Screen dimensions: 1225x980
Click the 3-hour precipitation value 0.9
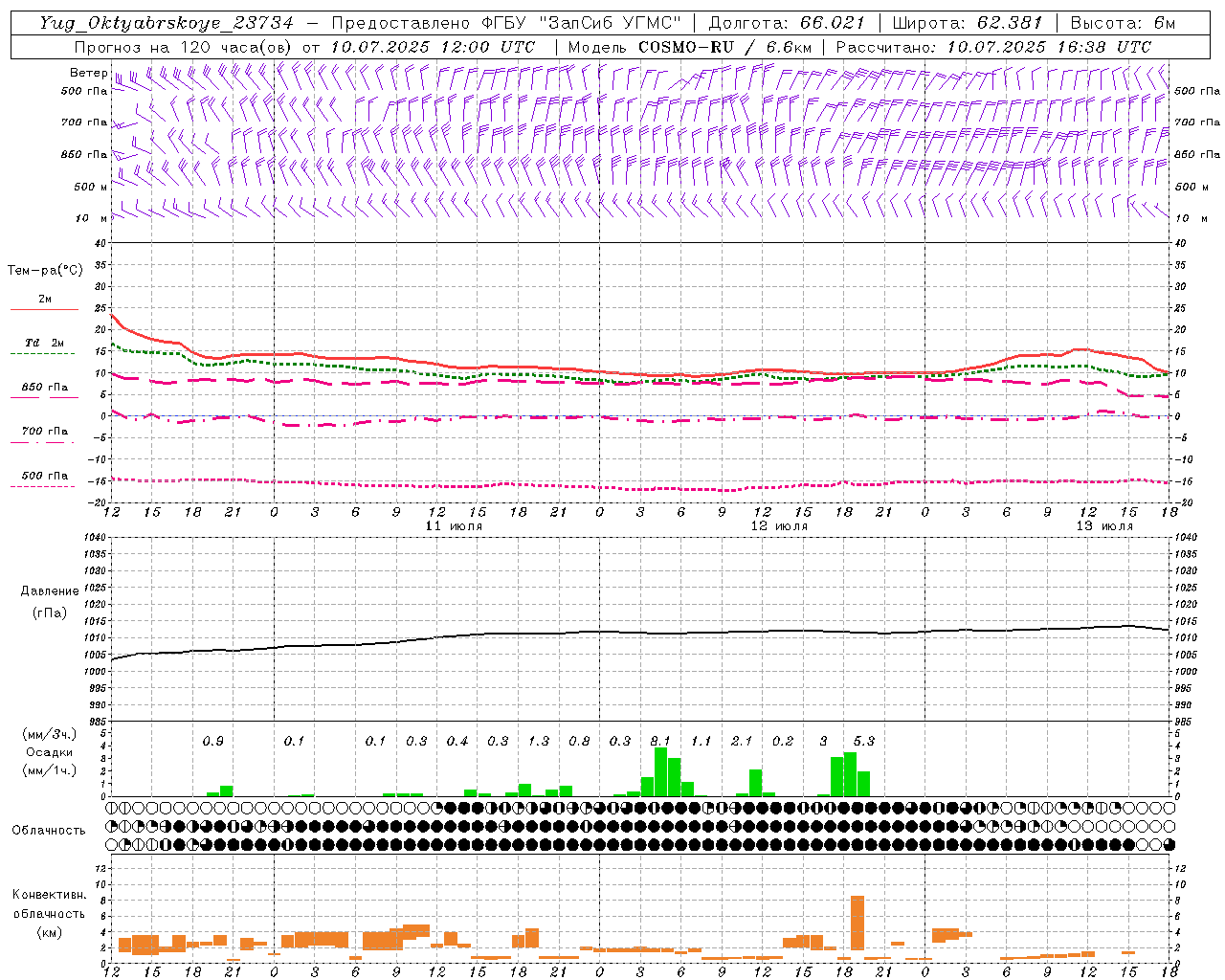[x=212, y=741]
